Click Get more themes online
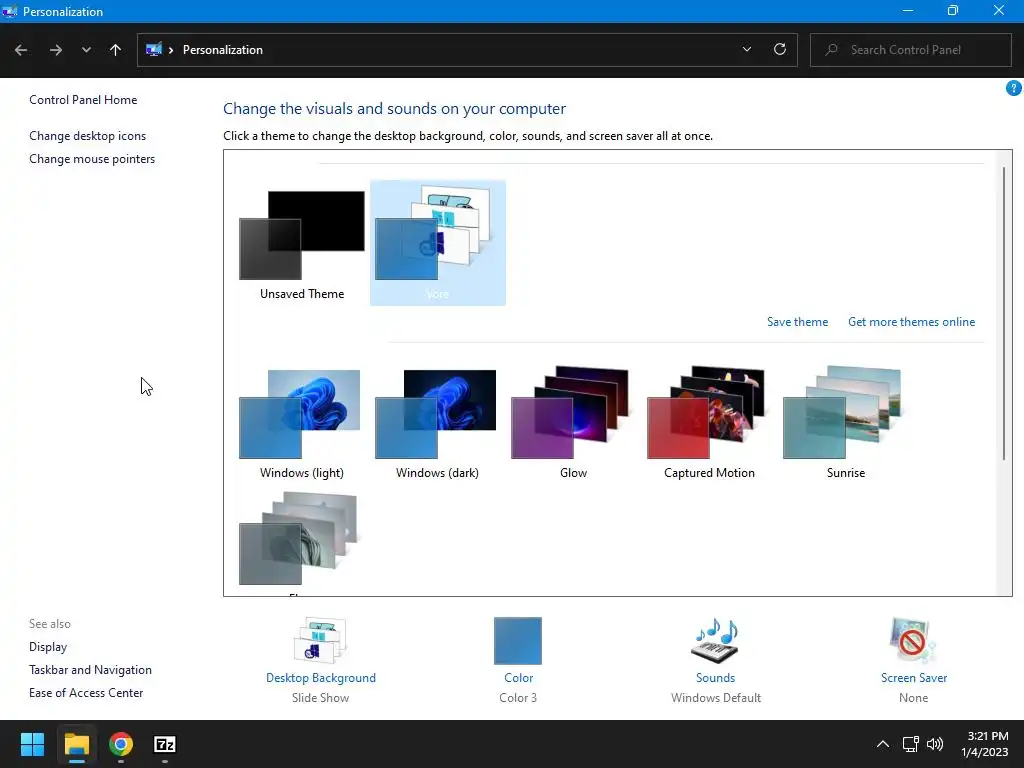This screenshot has width=1024, height=768. pos(911,322)
